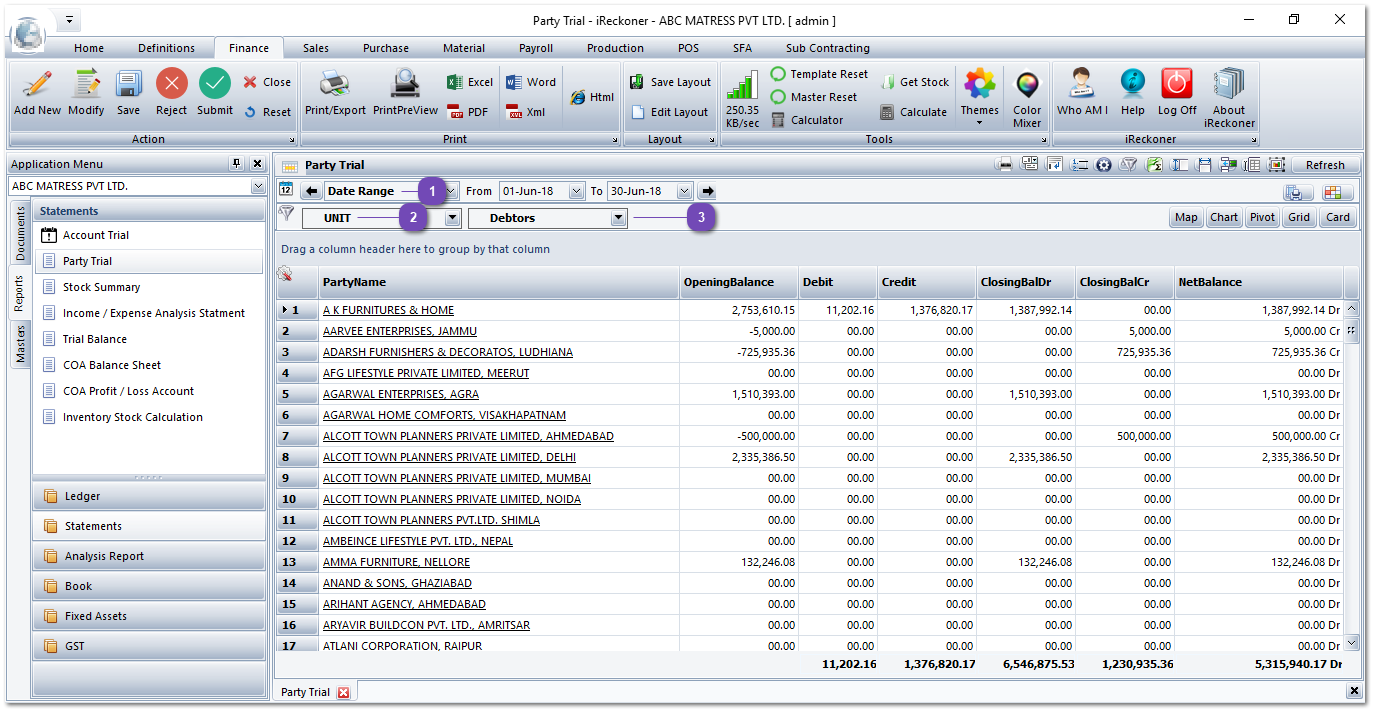Open the Who AM I icon
This screenshot has width=1374, height=712.
click(1082, 85)
